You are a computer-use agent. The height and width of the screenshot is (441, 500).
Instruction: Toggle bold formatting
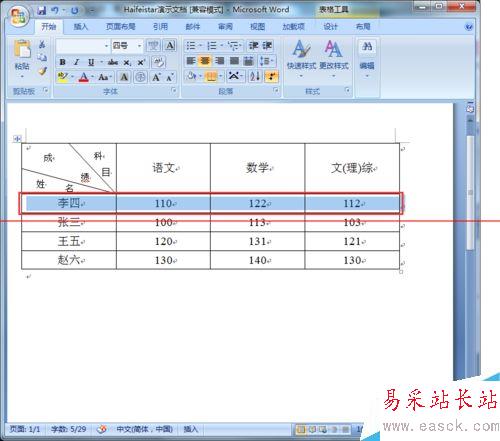62,62
